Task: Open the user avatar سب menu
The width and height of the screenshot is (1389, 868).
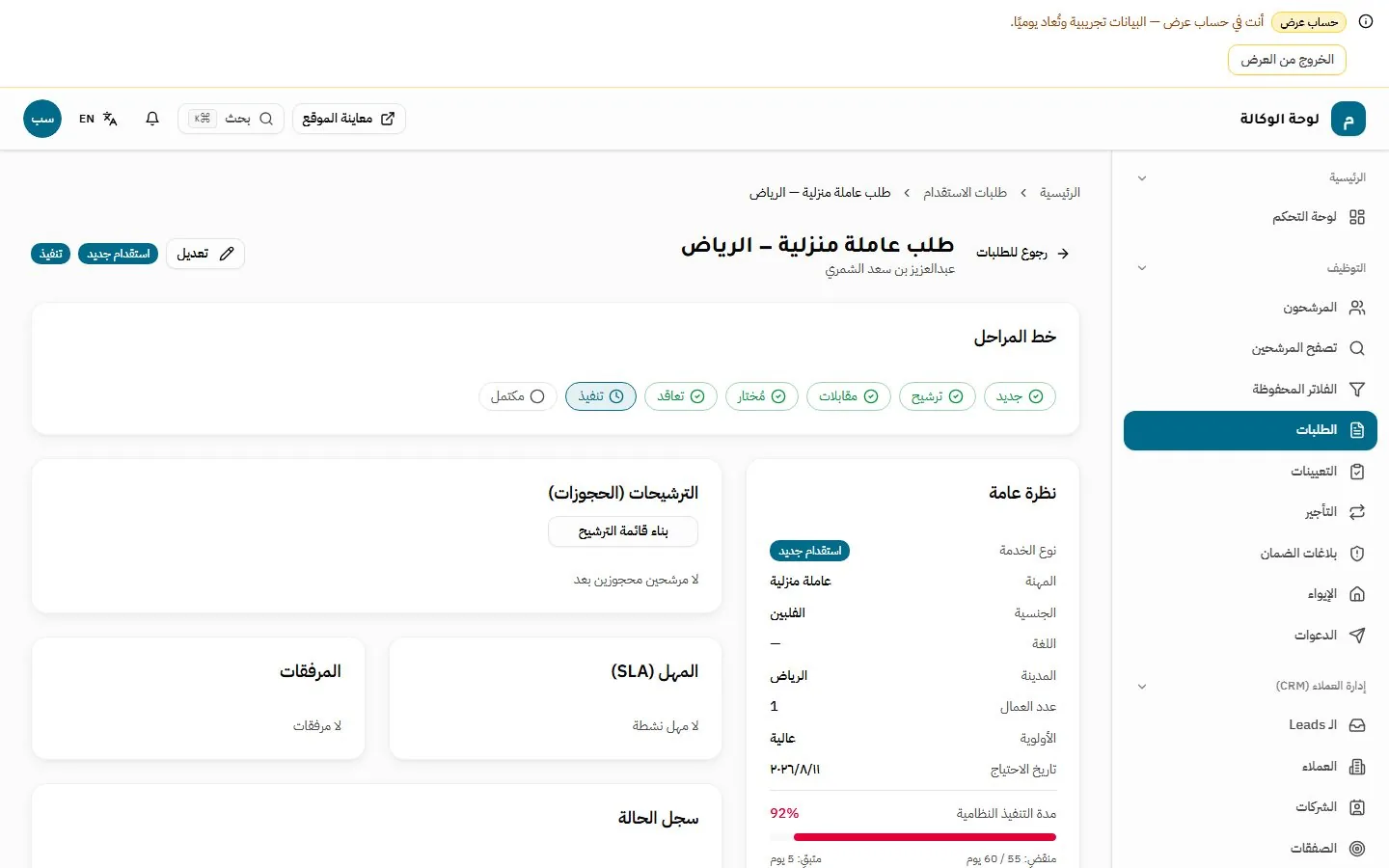Action: (x=42, y=119)
